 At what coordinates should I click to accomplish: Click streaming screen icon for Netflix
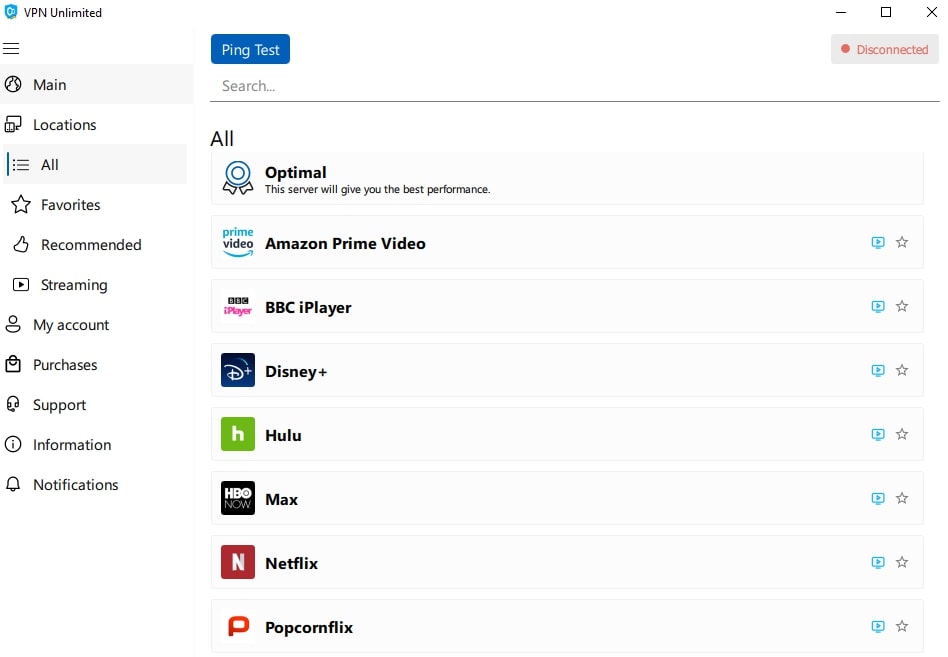878,563
